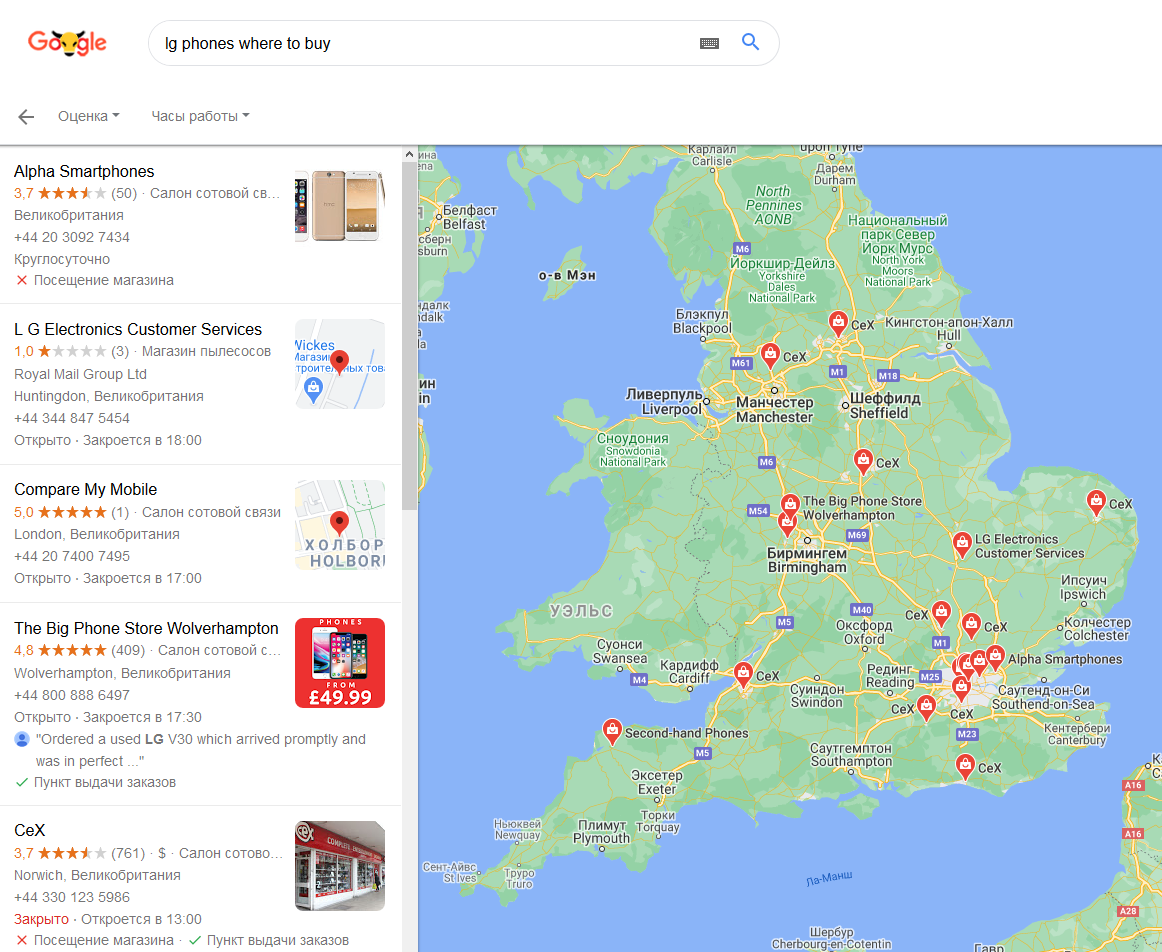Viewport: 1162px width, 952px height.
Task: Click phone number +44 344 847 5454
Action: [72, 418]
